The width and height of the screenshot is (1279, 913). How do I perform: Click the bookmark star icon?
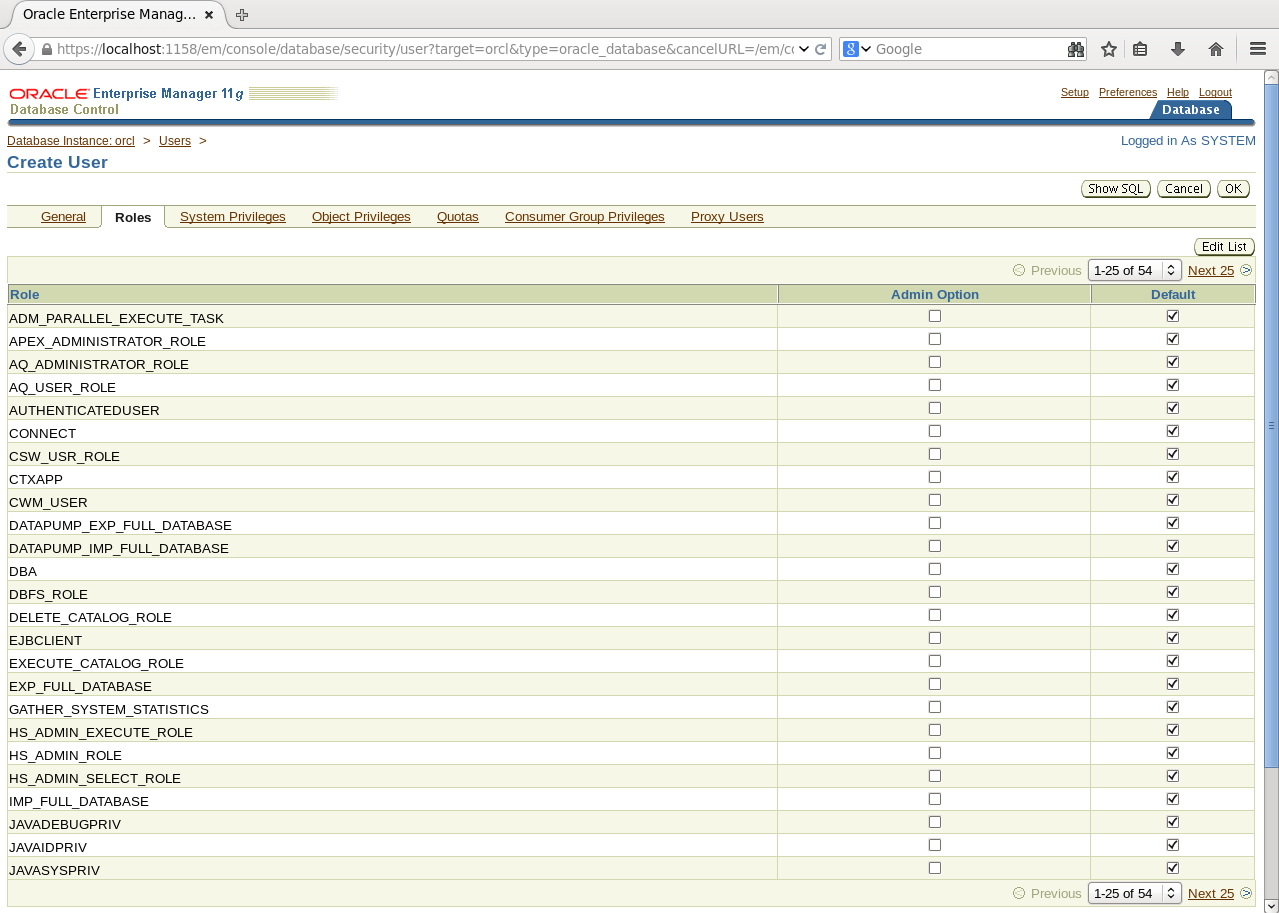click(1109, 49)
